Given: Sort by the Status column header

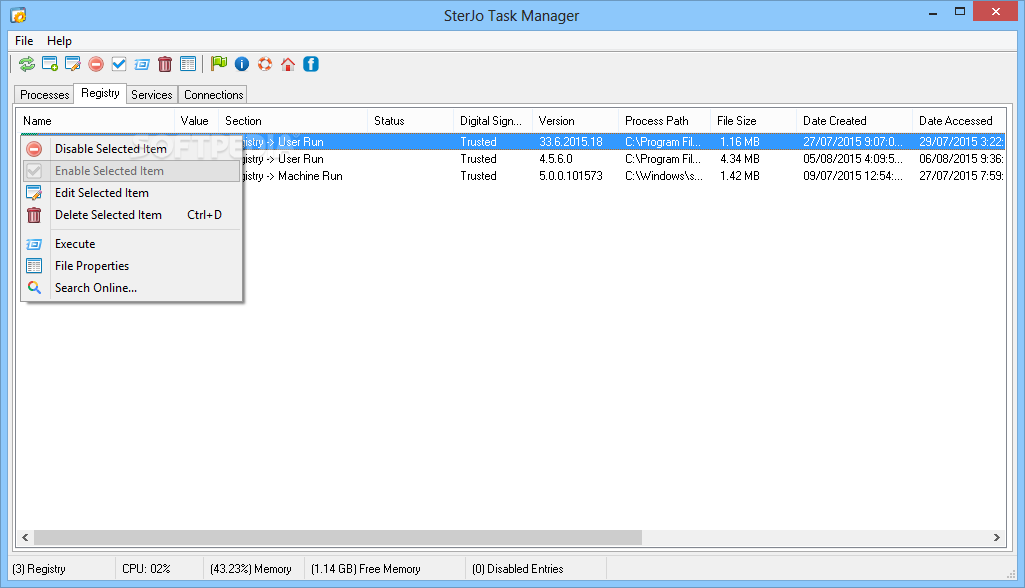Looking at the screenshot, I should (x=411, y=121).
